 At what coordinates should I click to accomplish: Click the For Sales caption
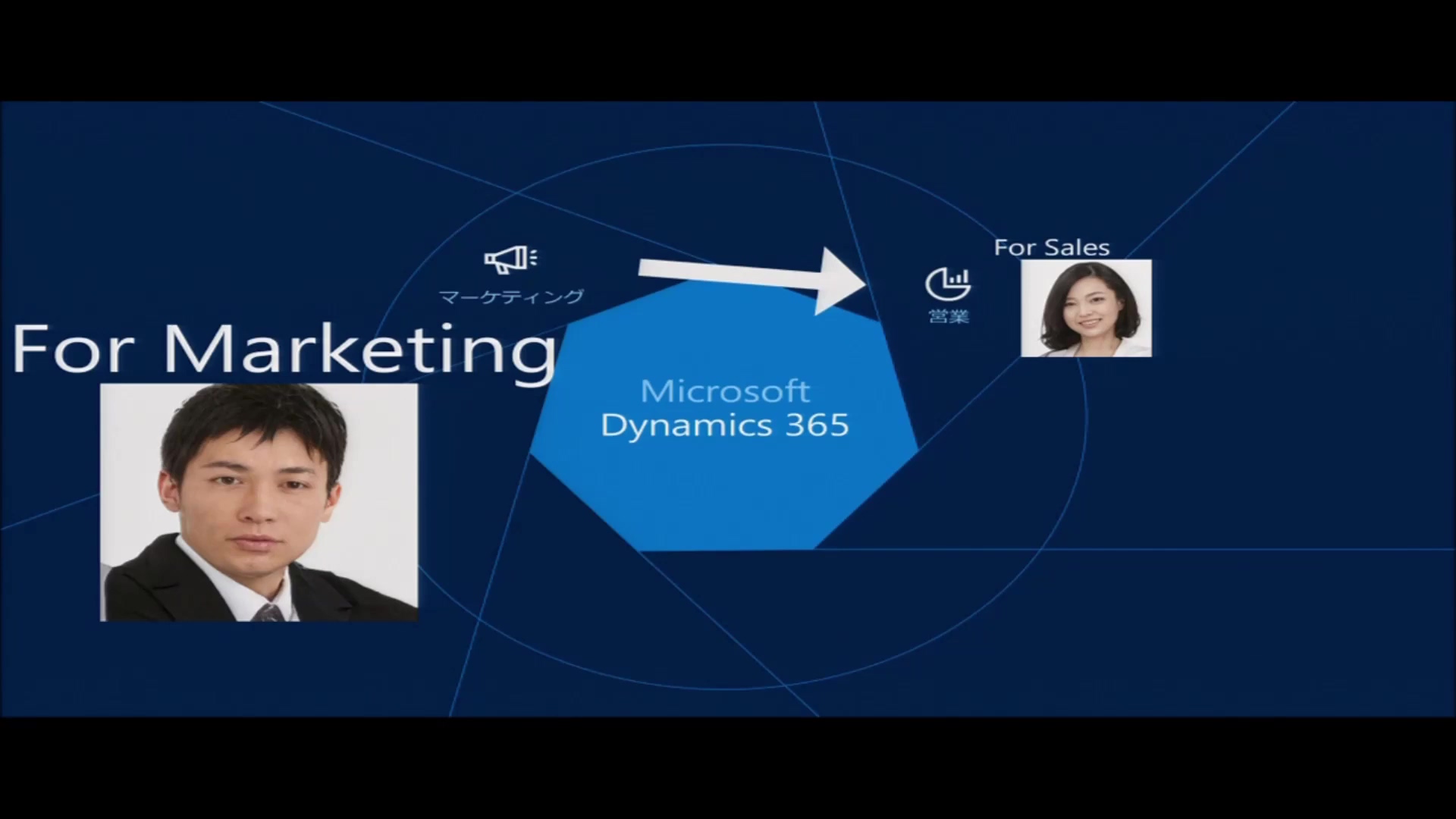pyautogui.click(x=1052, y=247)
